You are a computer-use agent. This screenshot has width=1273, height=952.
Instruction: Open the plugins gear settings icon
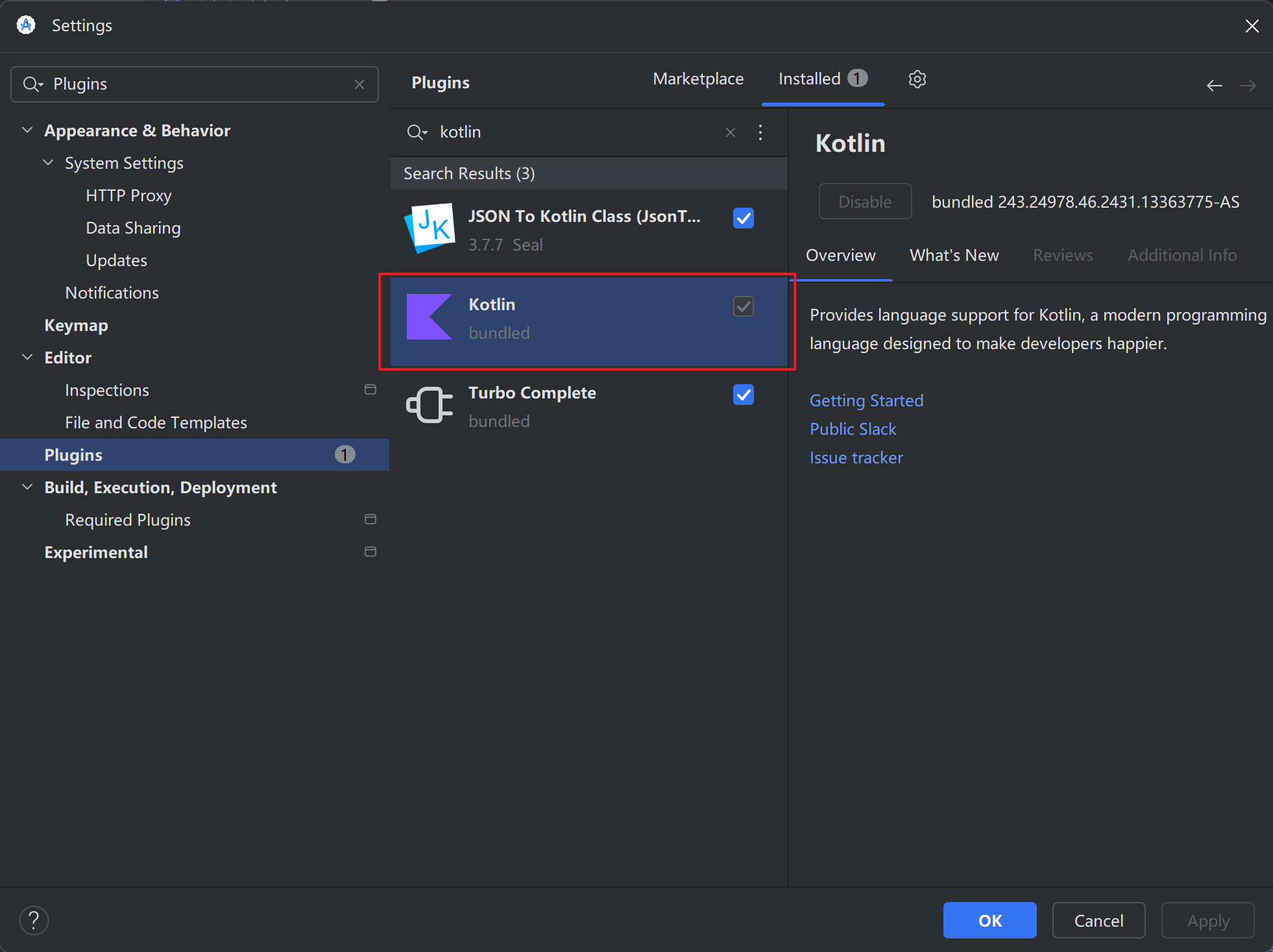click(x=917, y=79)
